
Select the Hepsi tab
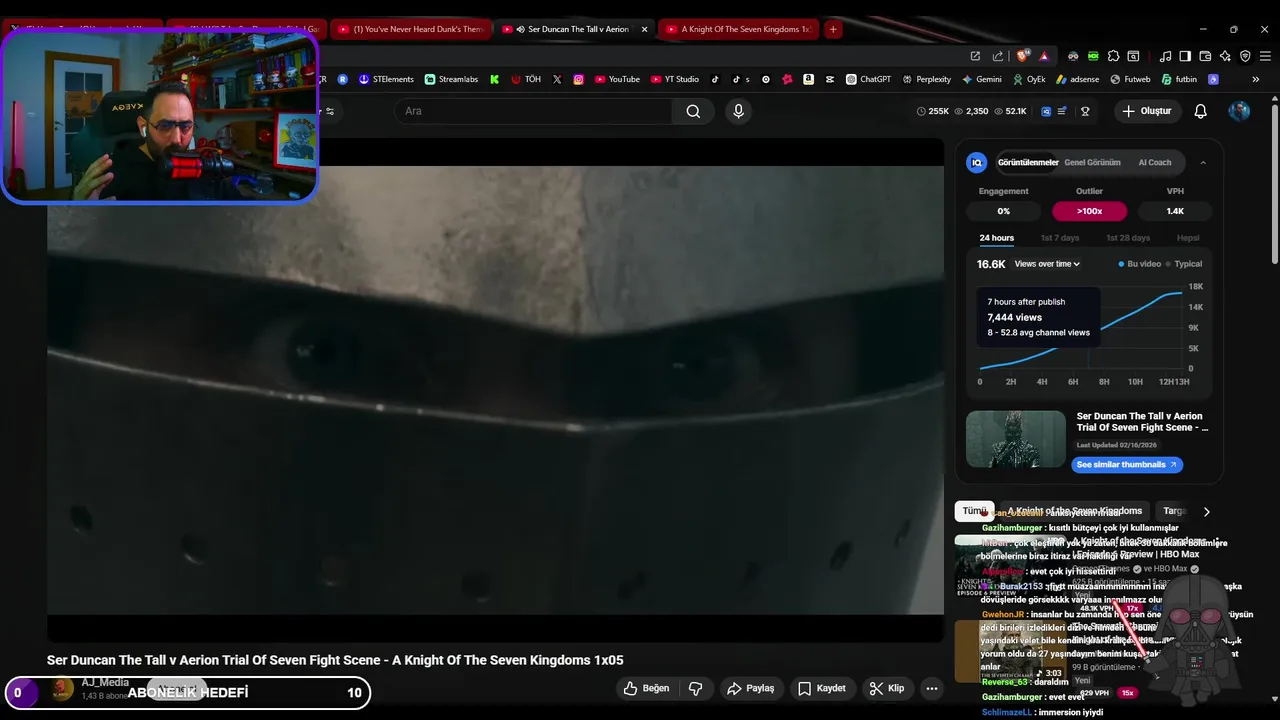pos(1188,238)
